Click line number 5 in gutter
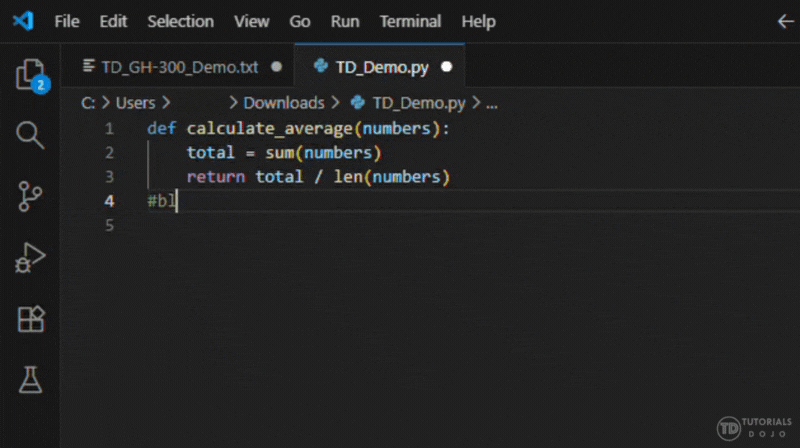Image resolution: width=800 pixels, height=448 pixels. click(x=110, y=225)
